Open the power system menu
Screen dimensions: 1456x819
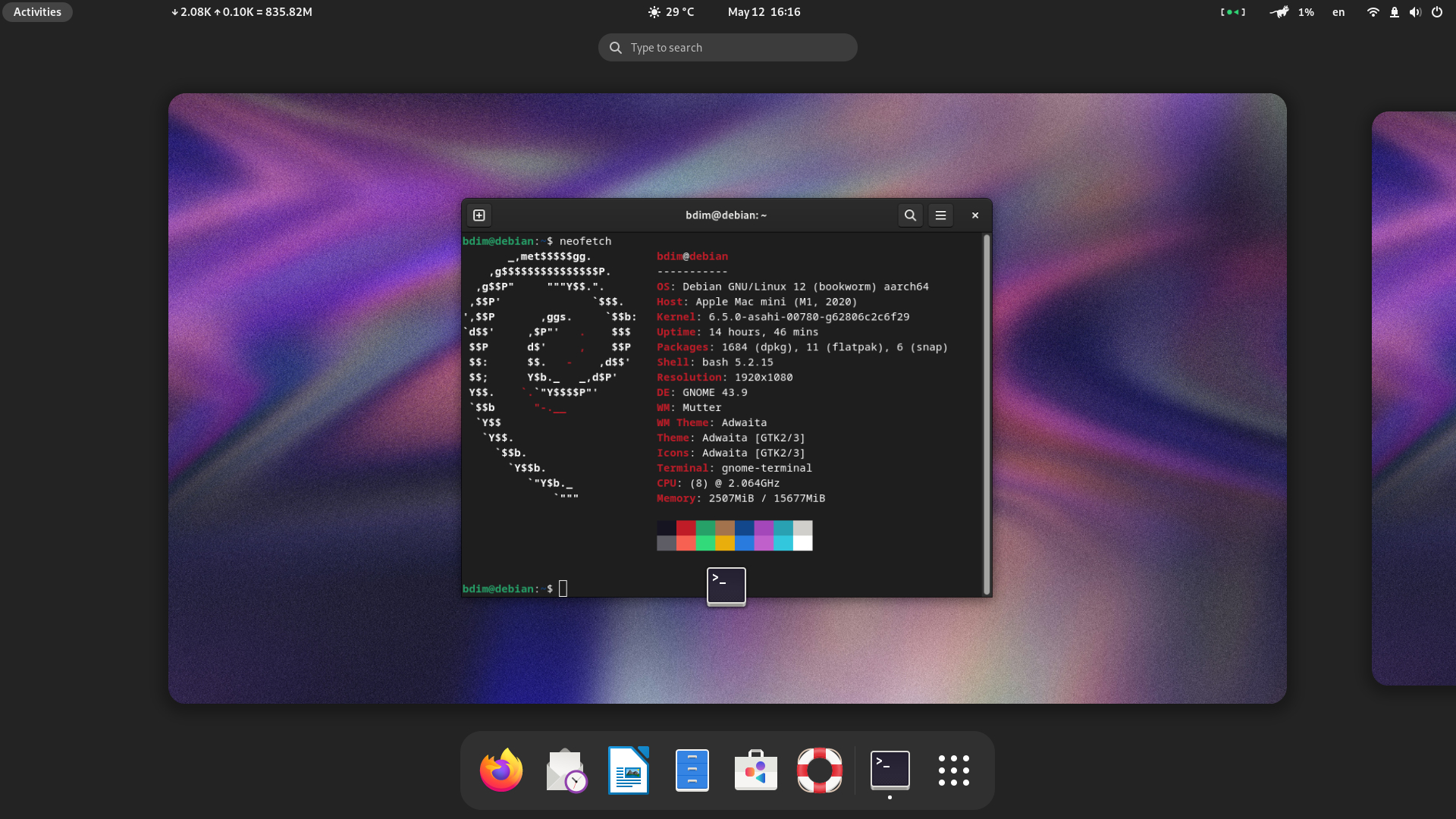(x=1437, y=12)
